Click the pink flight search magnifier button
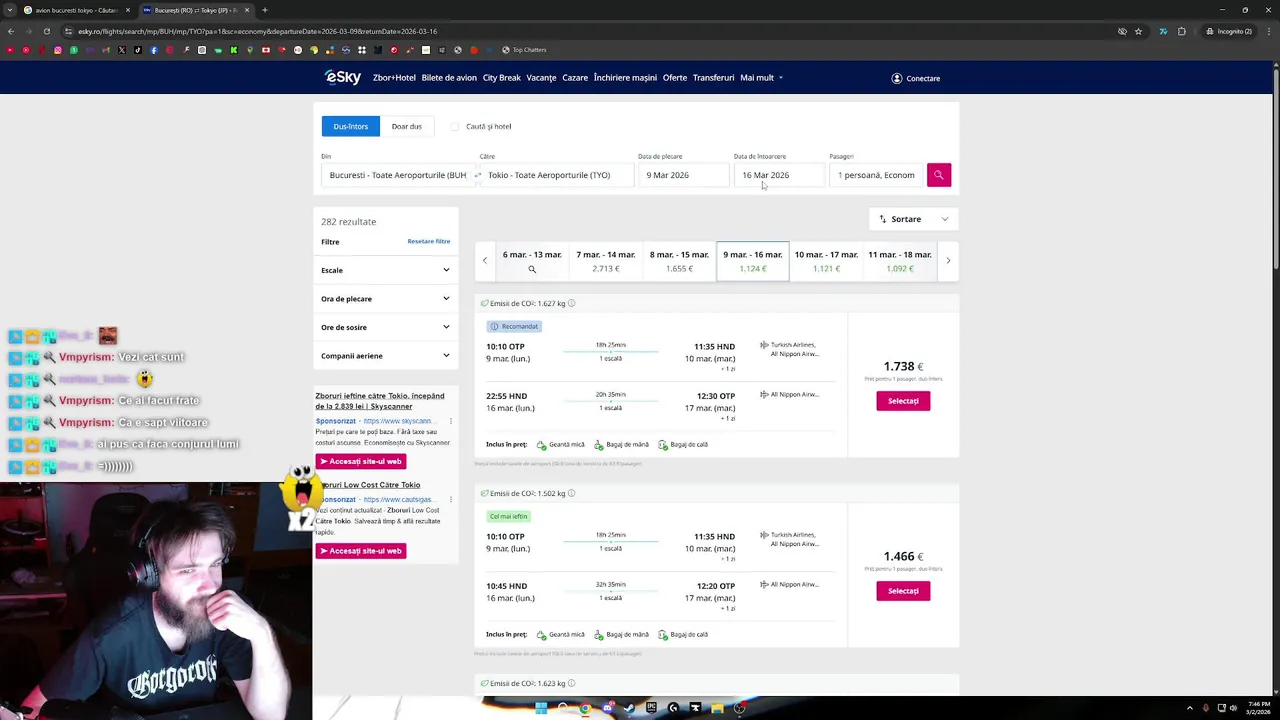Viewport: 1280px width, 720px height. pyautogui.click(x=938, y=175)
